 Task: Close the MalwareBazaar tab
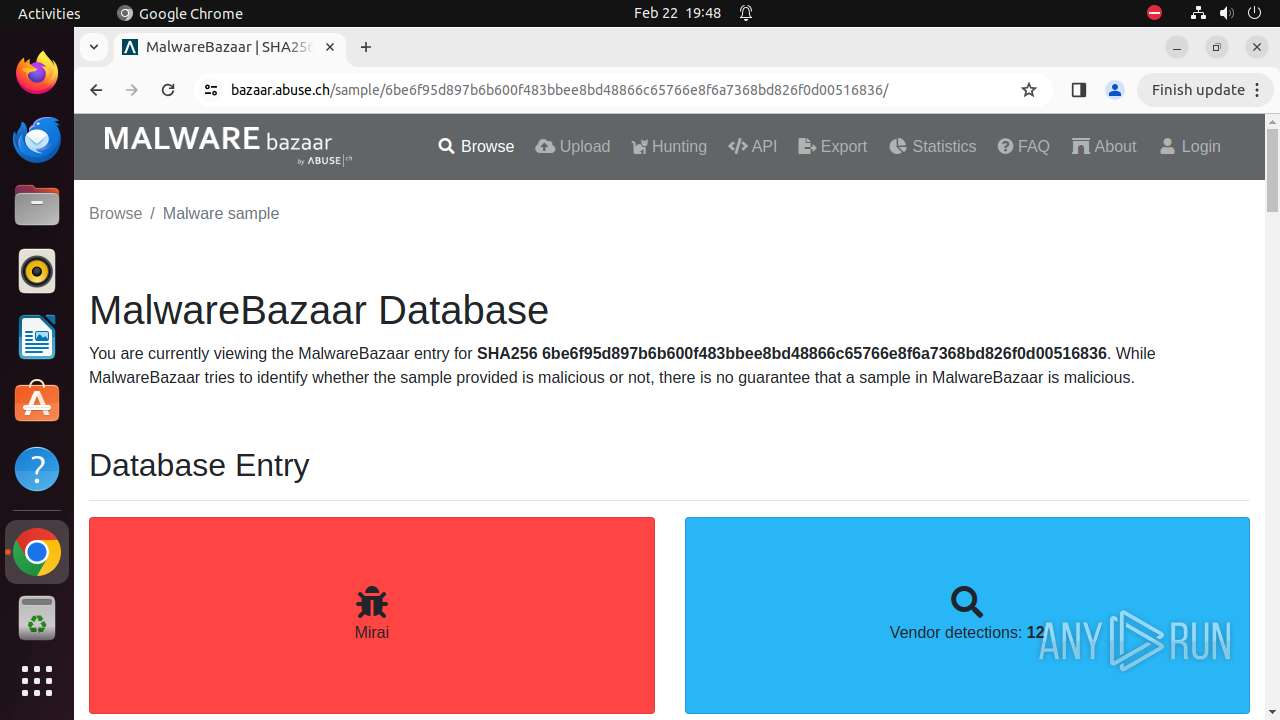click(330, 47)
